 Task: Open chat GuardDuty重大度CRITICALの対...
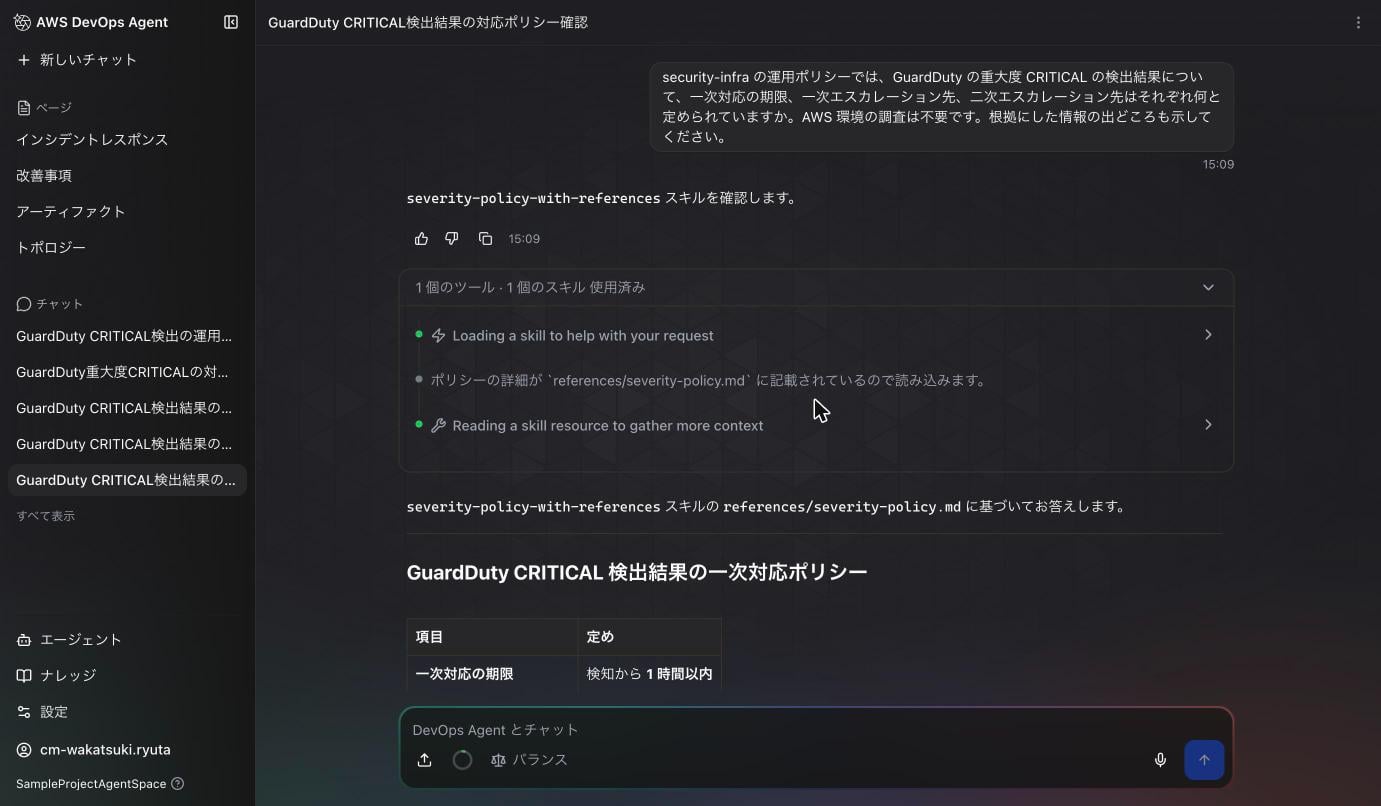coord(127,372)
